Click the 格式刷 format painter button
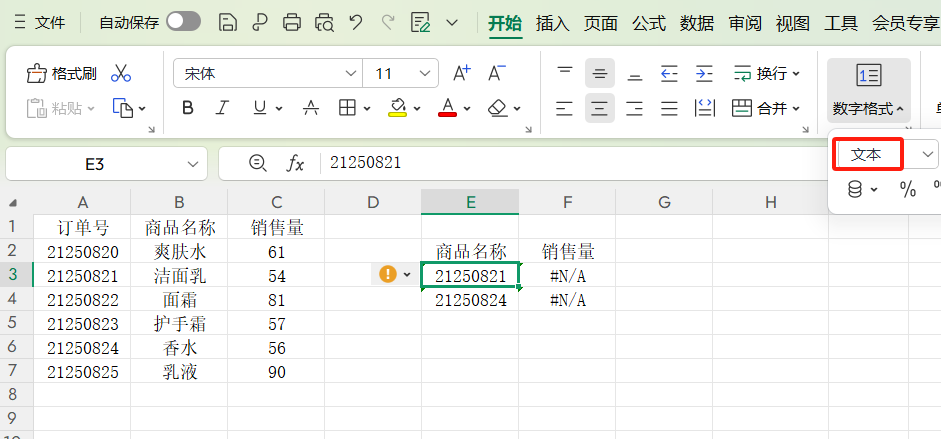This screenshot has width=941, height=439. 61,74
